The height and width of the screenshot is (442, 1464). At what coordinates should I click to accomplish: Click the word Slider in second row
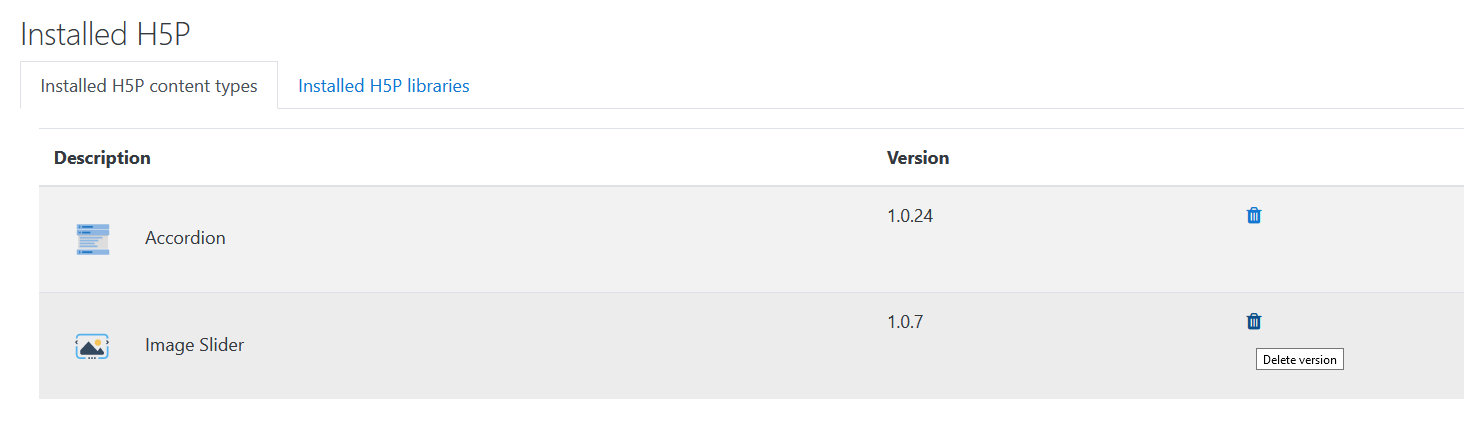pyautogui.click(x=221, y=345)
